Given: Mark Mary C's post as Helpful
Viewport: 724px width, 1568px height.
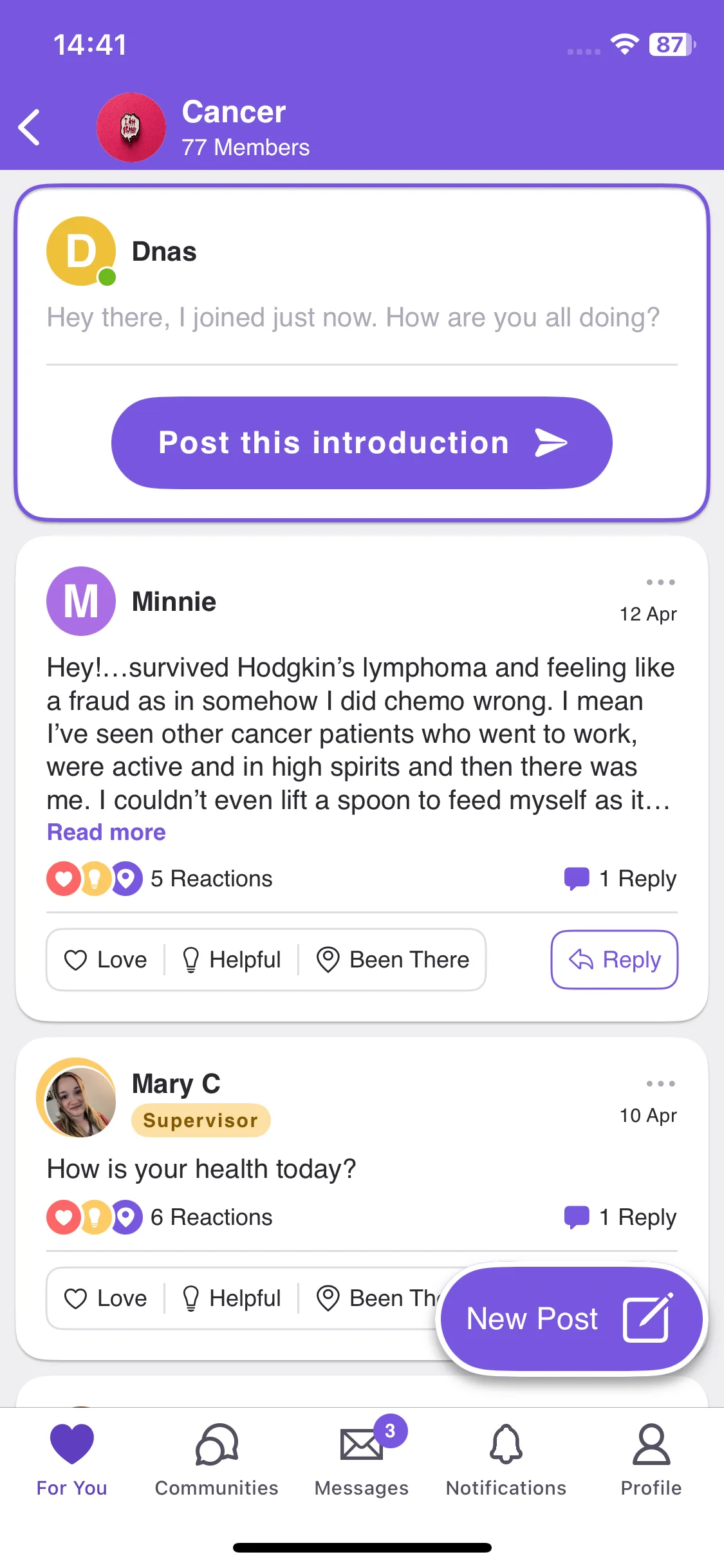Looking at the screenshot, I should 232,1298.
